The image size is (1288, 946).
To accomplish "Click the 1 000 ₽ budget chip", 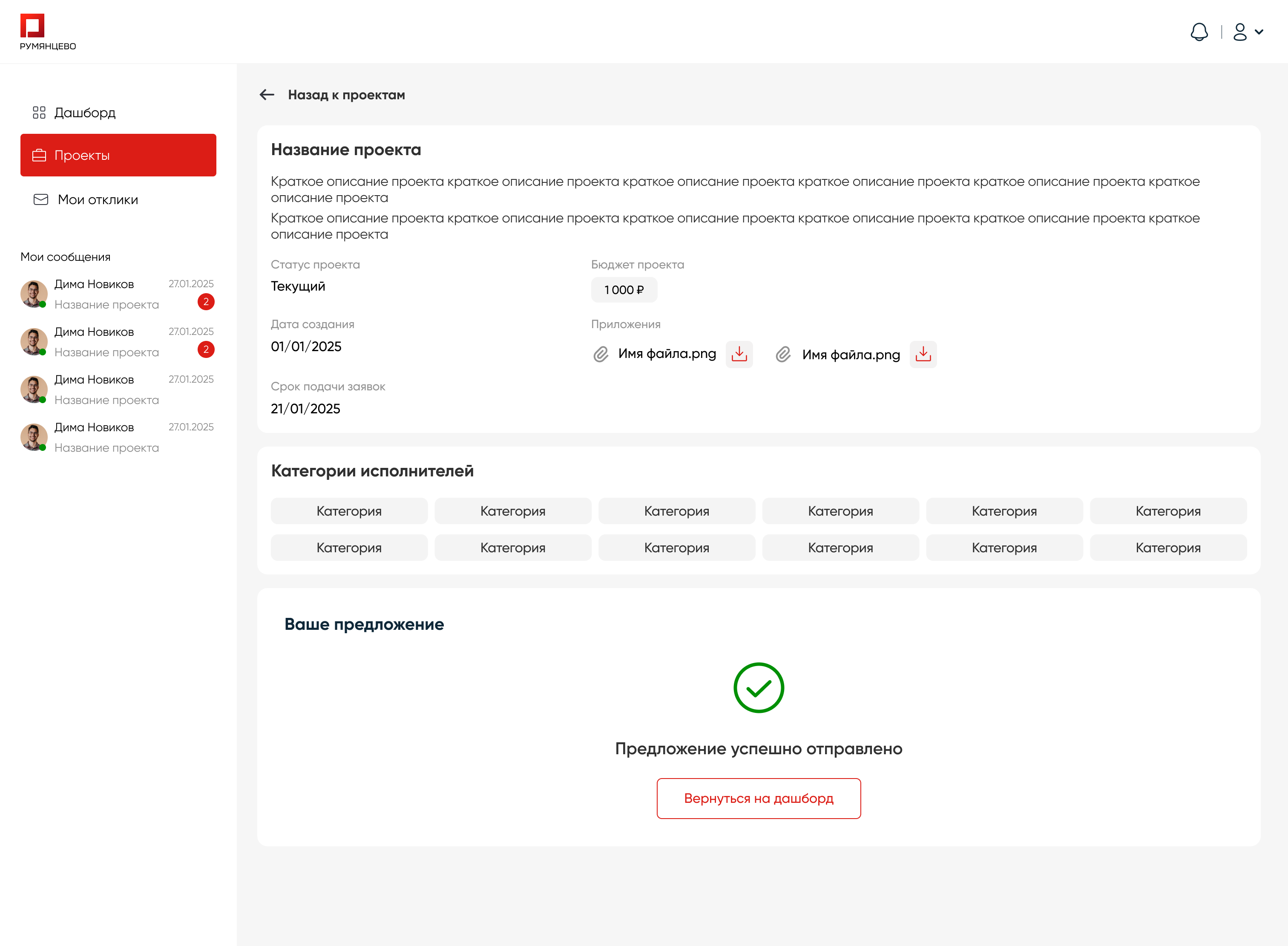I will tap(624, 290).
